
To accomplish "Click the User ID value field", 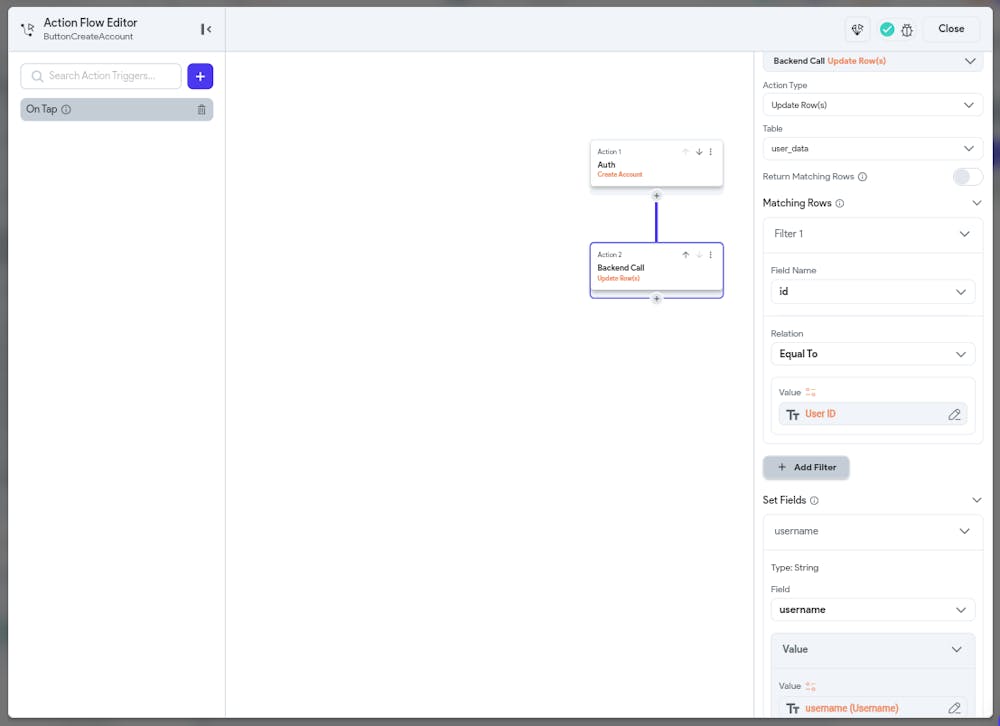I will [872, 414].
